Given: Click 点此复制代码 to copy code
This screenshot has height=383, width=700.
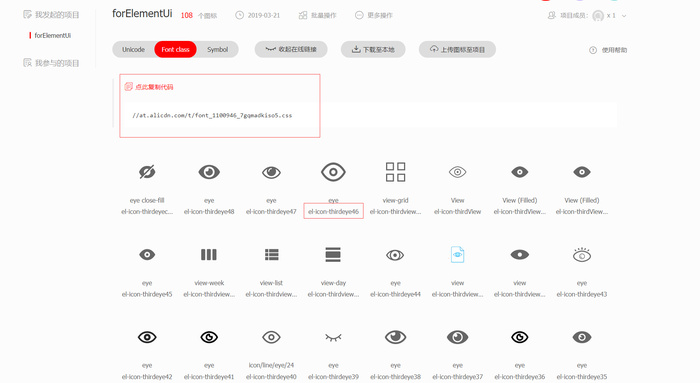Looking at the screenshot, I should click(x=154, y=87).
